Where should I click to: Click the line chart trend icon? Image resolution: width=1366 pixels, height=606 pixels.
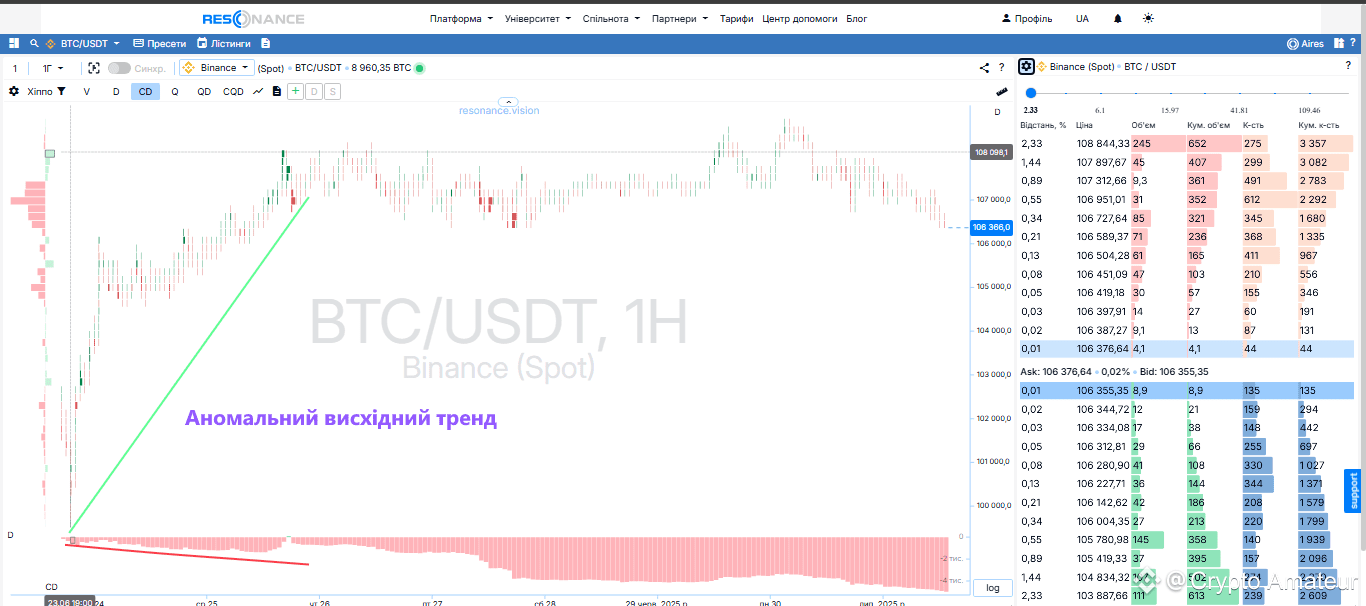[x=258, y=91]
